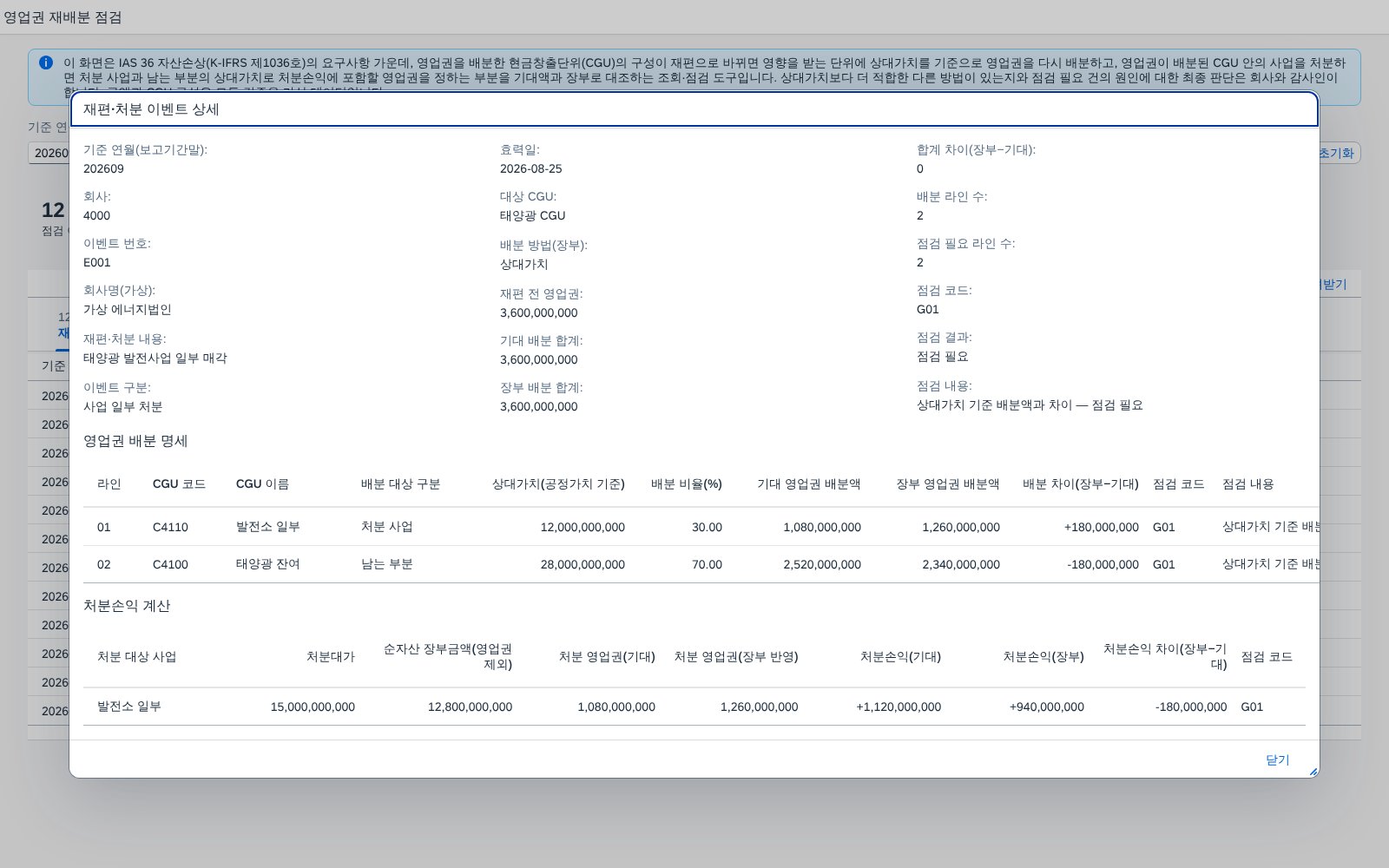This screenshot has height=868, width=1389.
Task: Click the column header 배분 비율(%)
Action: (x=687, y=484)
